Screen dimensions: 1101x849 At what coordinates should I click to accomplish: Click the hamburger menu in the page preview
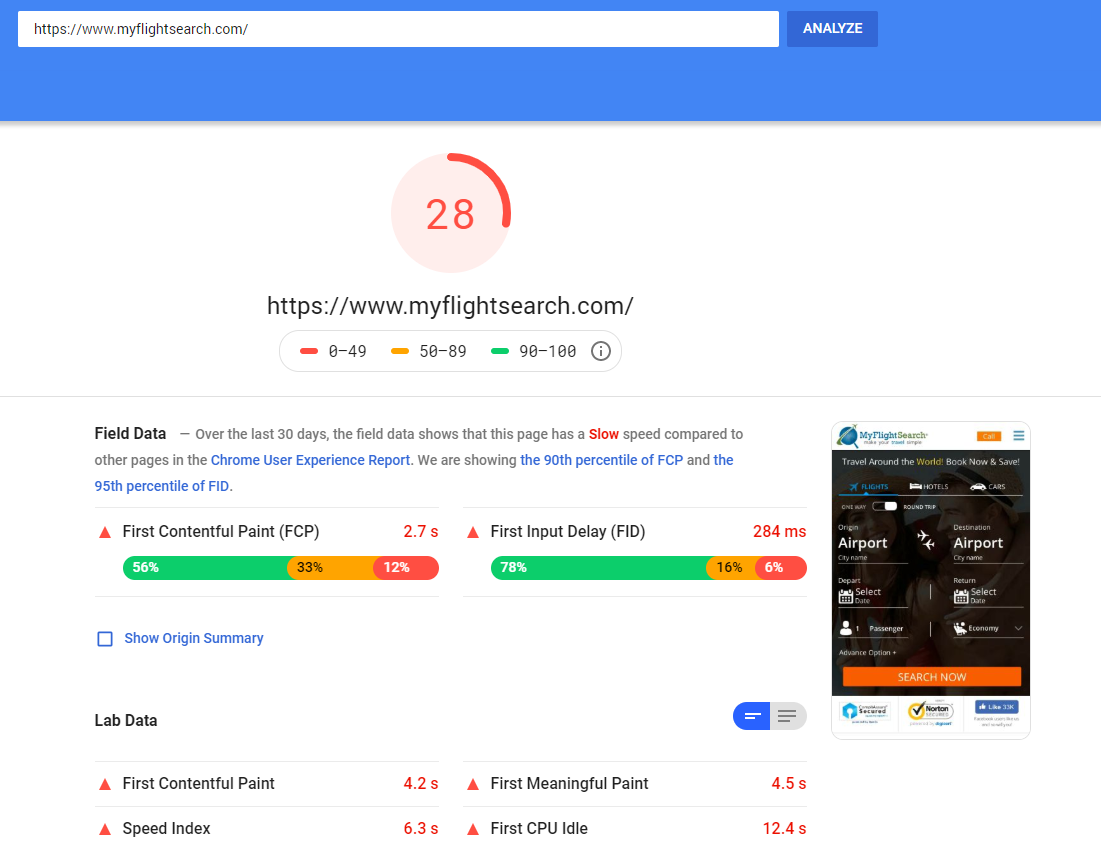tap(1018, 436)
